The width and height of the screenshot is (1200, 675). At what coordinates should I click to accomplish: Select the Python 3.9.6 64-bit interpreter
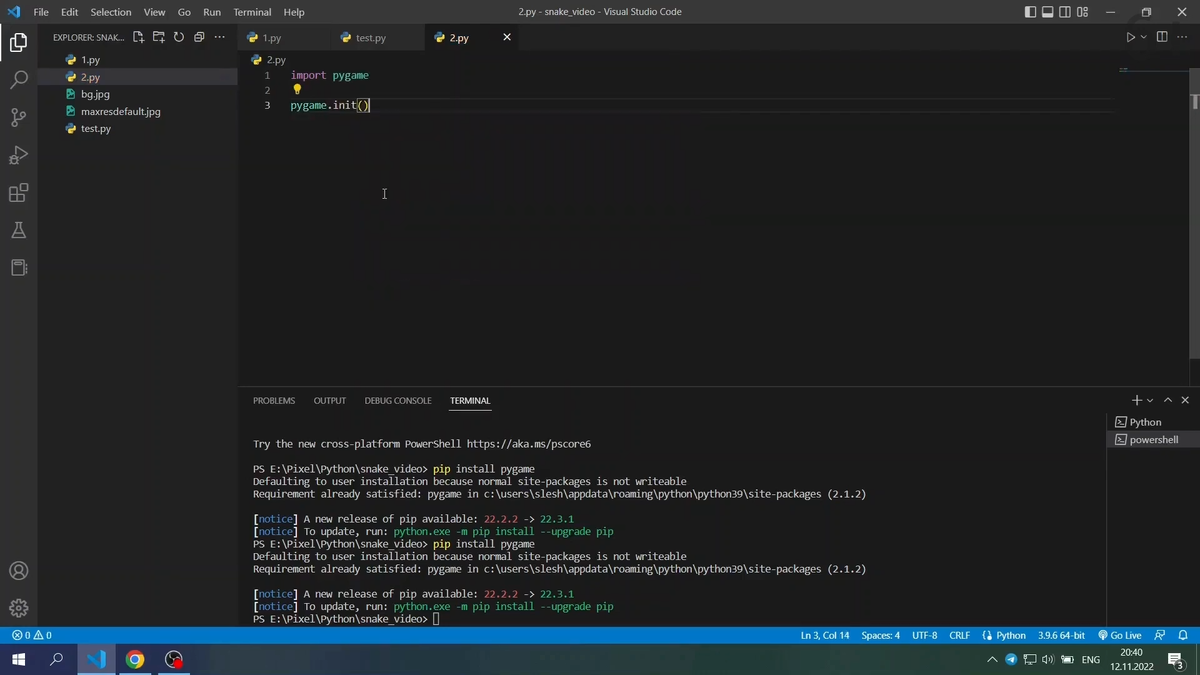click(1061, 635)
